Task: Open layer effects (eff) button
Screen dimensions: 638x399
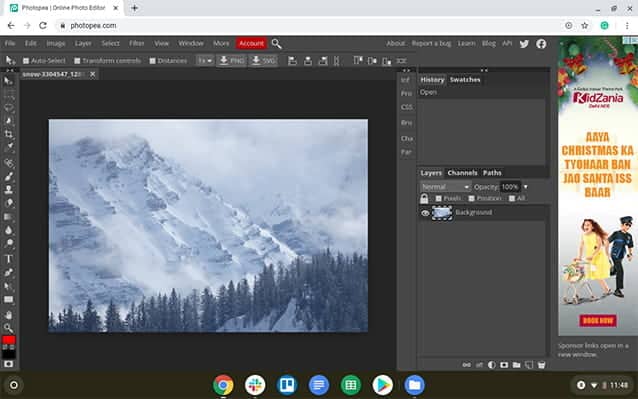Action: click(479, 365)
